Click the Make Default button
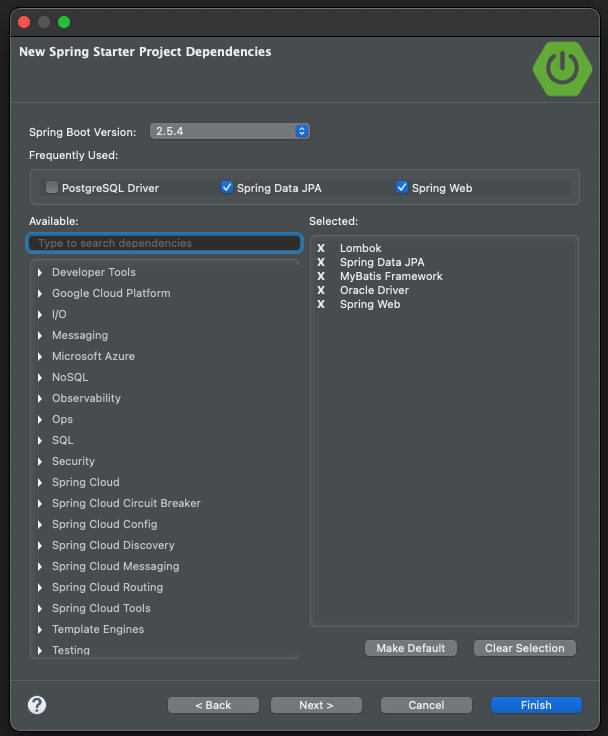 click(x=411, y=648)
